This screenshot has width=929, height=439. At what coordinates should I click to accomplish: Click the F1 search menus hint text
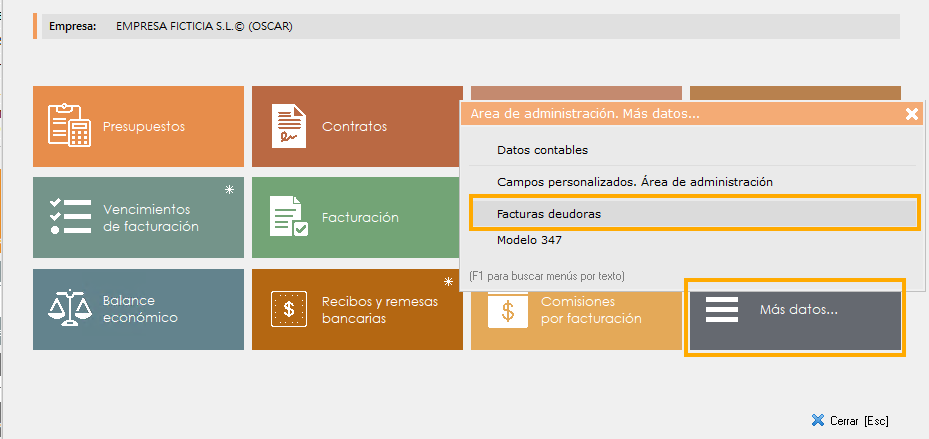click(546, 276)
